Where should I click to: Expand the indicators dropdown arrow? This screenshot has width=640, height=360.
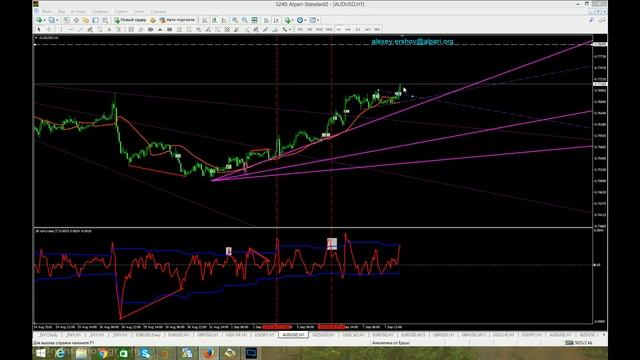tap(293, 20)
